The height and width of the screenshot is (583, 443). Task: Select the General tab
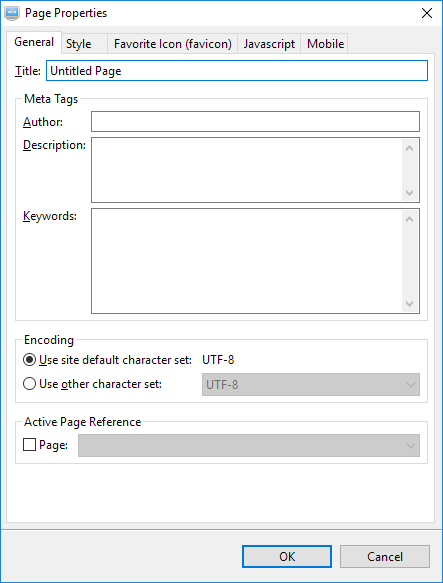tap(34, 42)
